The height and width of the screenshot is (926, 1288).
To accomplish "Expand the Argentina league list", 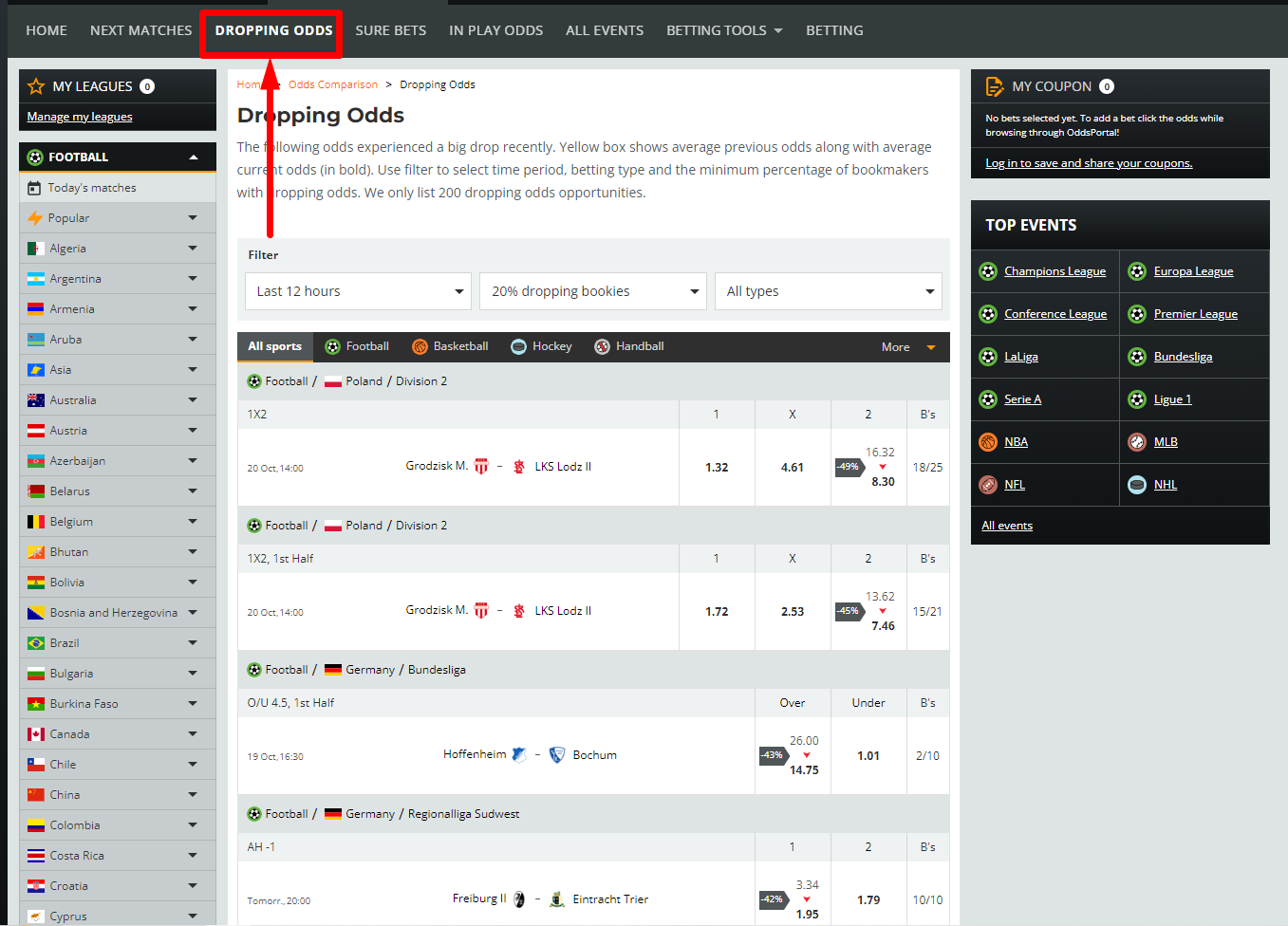I will tap(193, 279).
